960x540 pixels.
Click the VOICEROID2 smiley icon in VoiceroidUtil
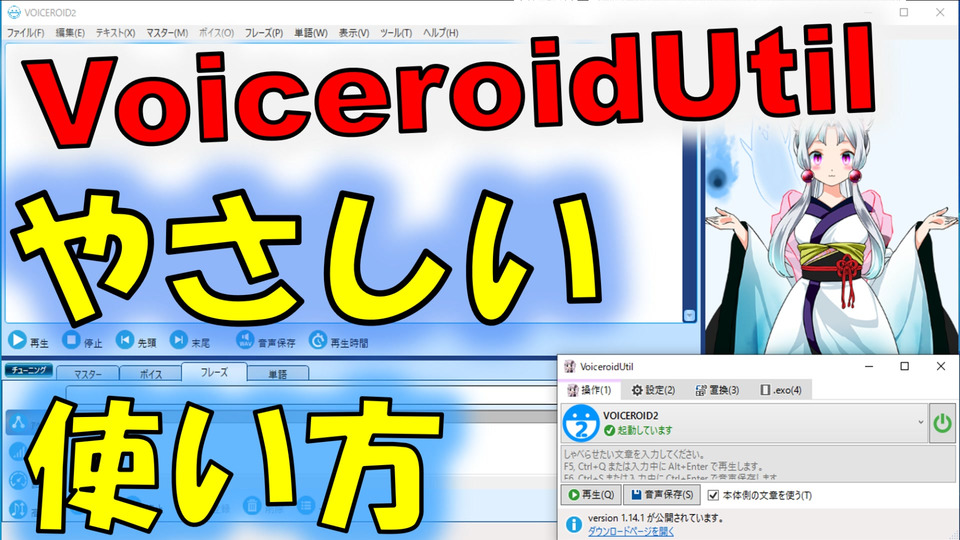point(581,423)
